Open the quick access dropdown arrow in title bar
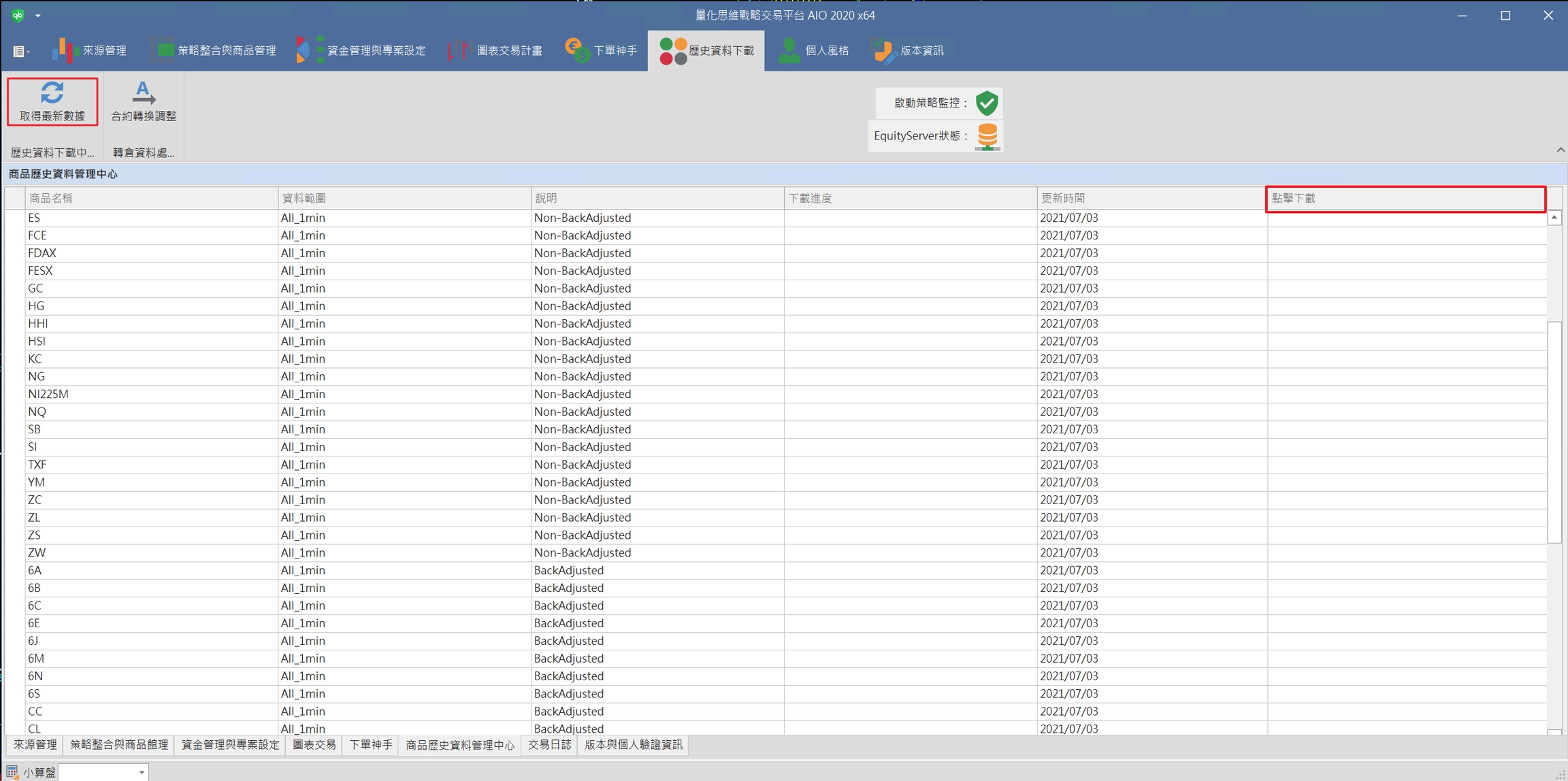 (x=38, y=15)
